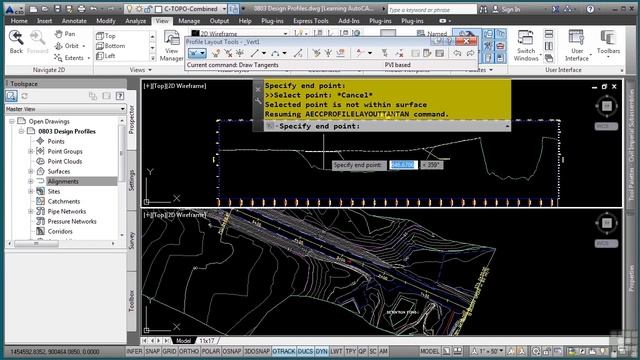Click the Delete PVI tool
This screenshot has width=640, height=360.
pyautogui.click(x=228, y=53)
